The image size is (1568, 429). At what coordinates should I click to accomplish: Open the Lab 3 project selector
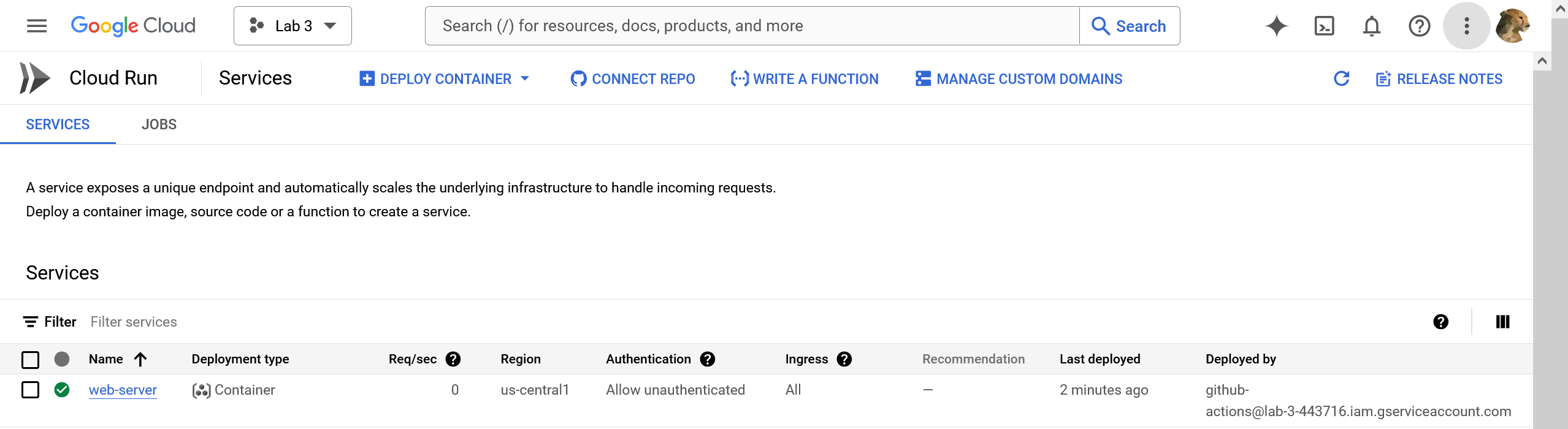click(293, 26)
